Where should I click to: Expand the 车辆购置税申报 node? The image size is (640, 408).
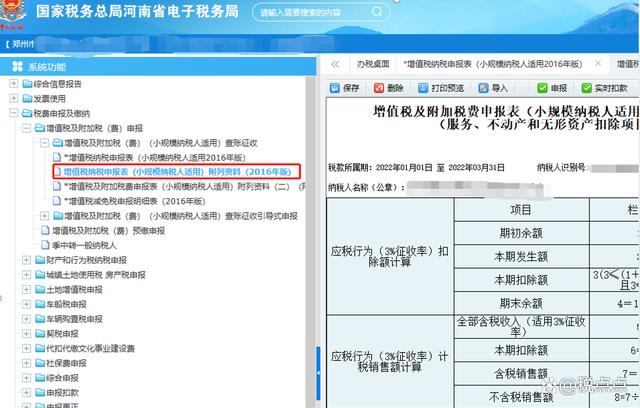(26, 319)
